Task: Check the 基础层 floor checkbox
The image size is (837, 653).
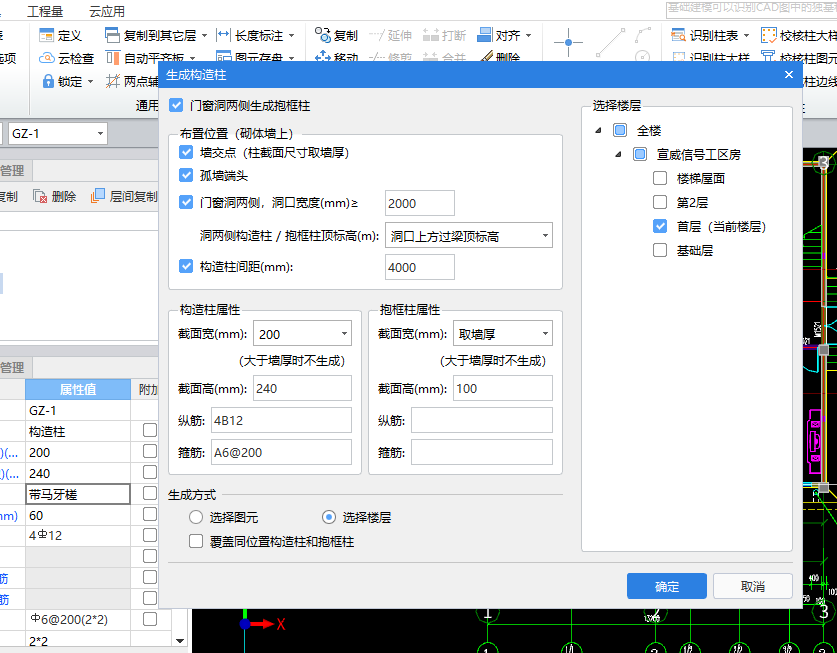Action: 660,250
